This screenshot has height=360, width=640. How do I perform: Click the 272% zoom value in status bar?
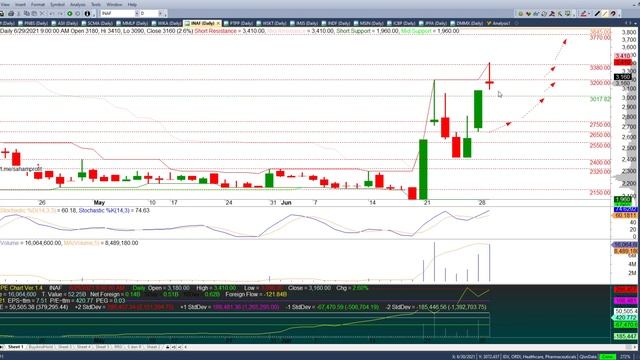[625, 357]
